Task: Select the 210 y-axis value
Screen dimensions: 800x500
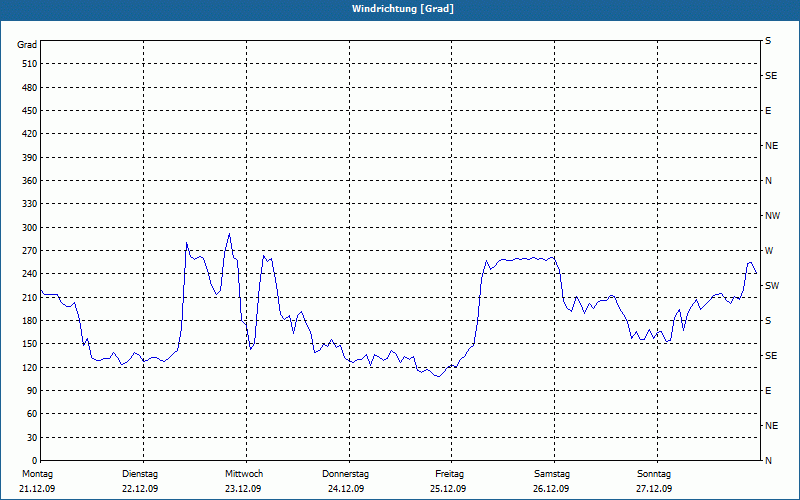Action: (30, 297)
